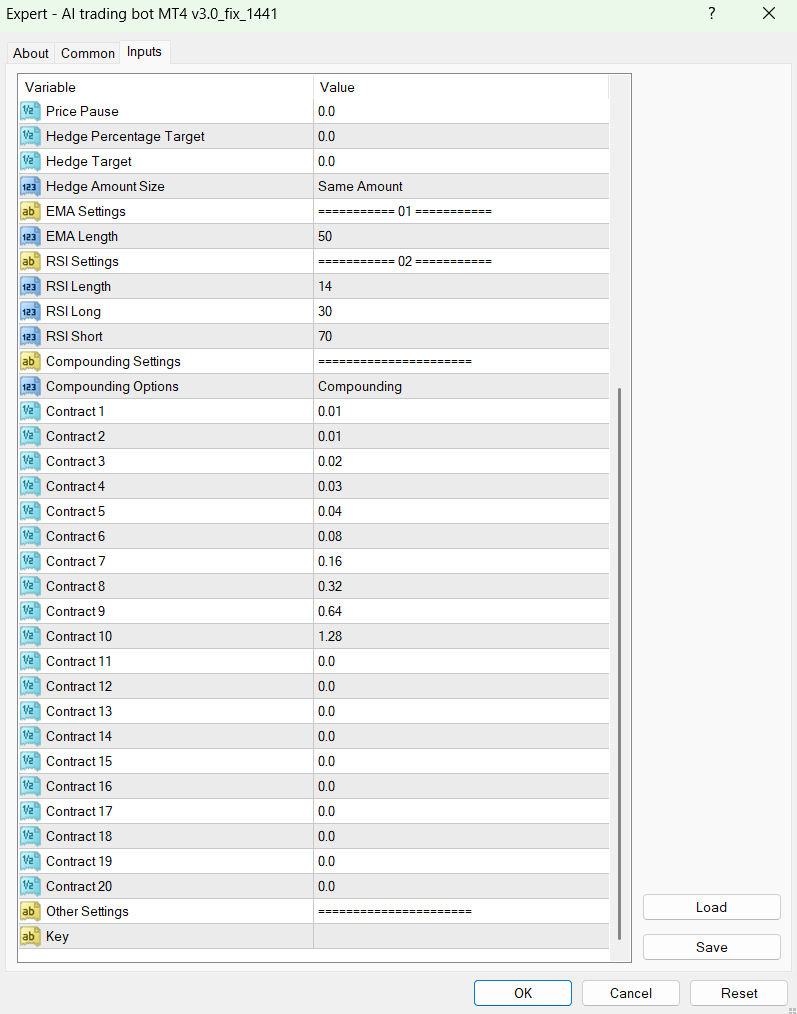The width and height of the screenshot is (797, 1014).
Task: Select the Contract 19 row label
Action: (79, 861)
